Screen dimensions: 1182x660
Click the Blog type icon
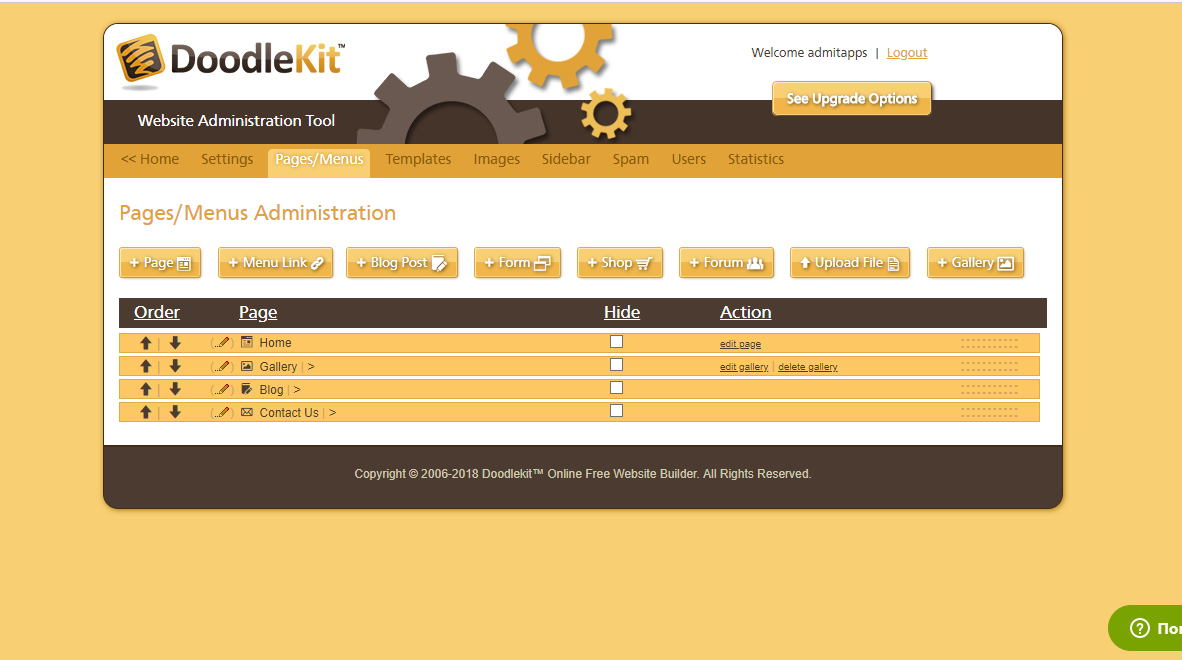click(x=247, y=389)
